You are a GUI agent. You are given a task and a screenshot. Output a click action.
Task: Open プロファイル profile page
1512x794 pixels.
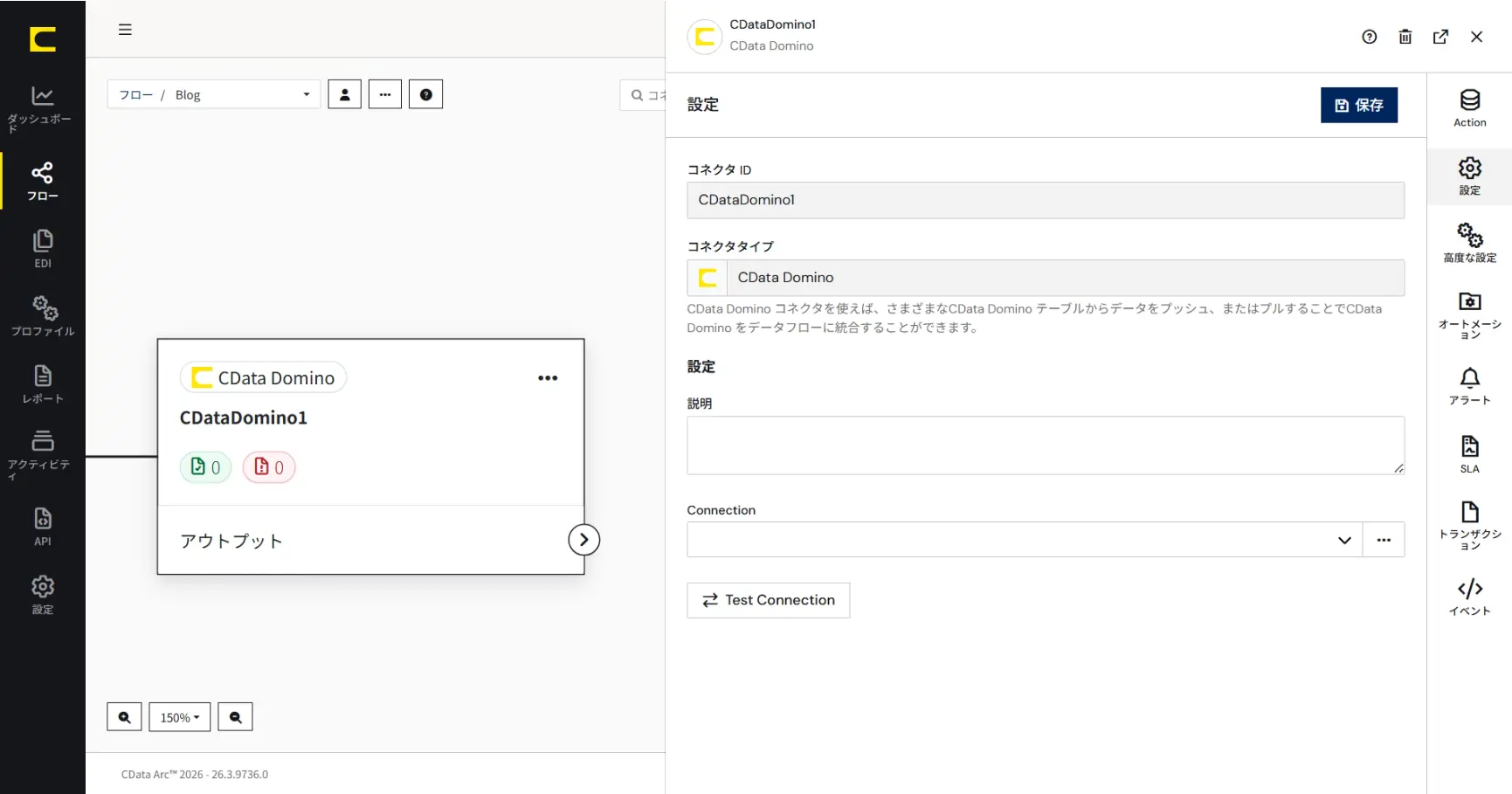pyautogui.click(x=42, y=316)
